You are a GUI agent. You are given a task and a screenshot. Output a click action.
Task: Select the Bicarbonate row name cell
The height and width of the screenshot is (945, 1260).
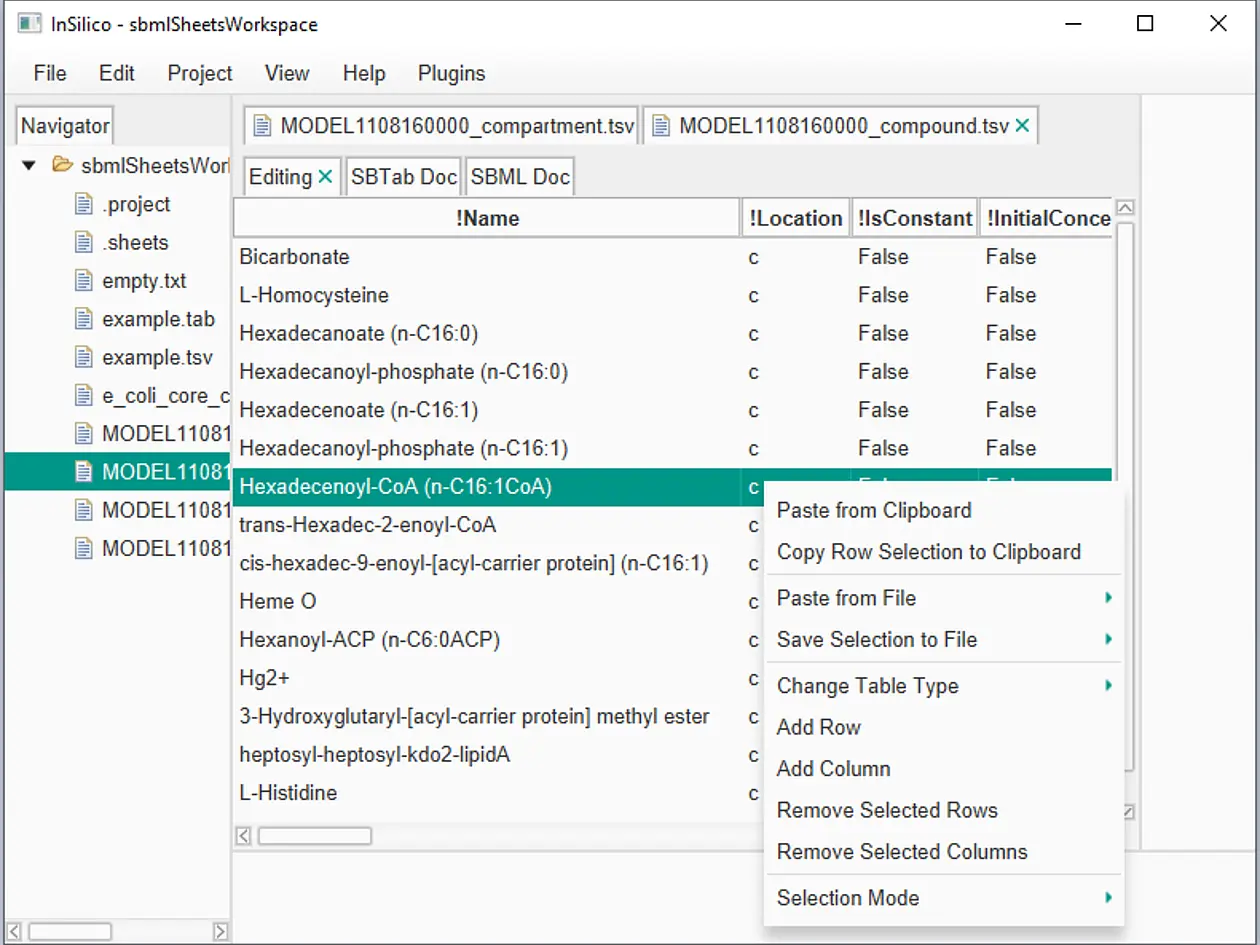[486, 257]
